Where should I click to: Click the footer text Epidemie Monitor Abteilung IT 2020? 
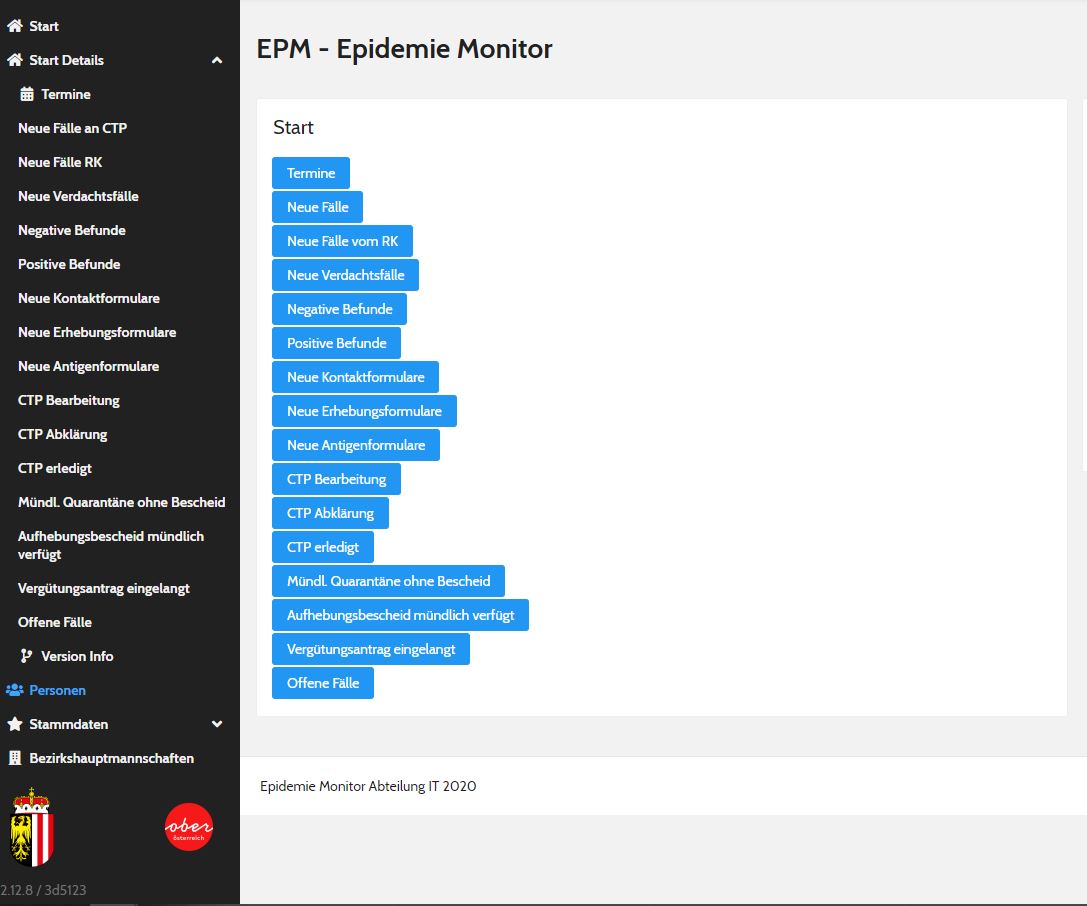pos(368,786)
